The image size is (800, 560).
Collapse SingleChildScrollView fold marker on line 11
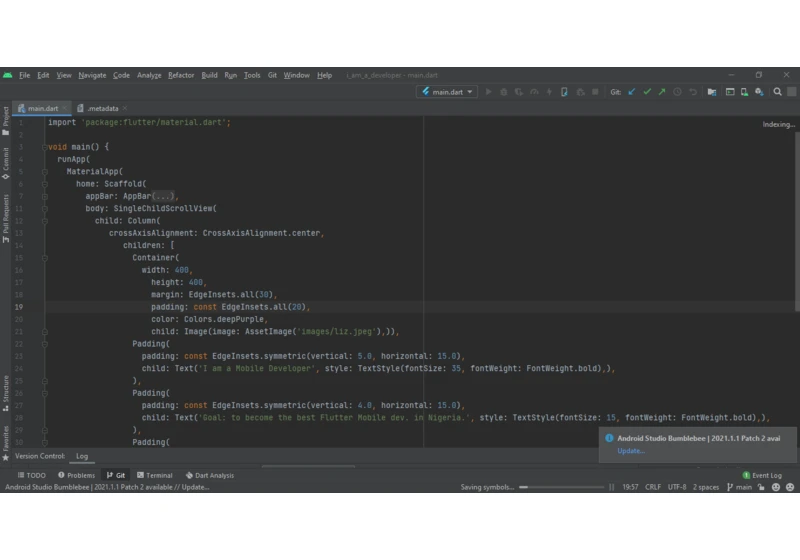click(44, 209)
